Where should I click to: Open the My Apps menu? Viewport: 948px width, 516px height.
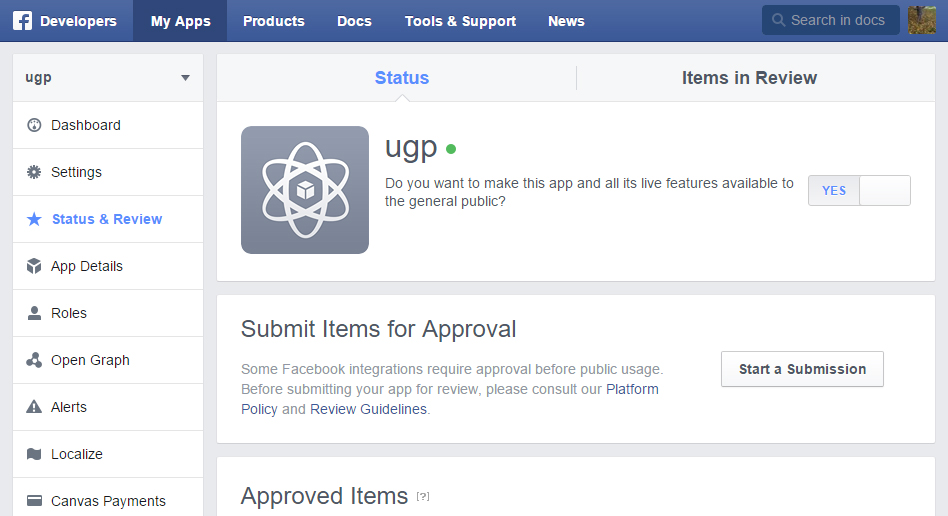pyautogui.click(x=180, y=21)
